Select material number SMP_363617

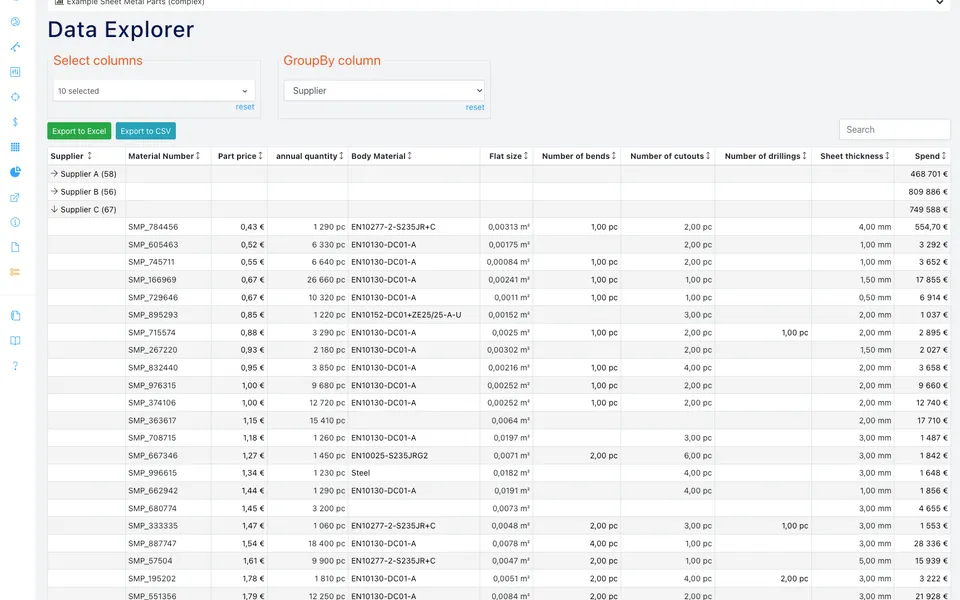152,421
